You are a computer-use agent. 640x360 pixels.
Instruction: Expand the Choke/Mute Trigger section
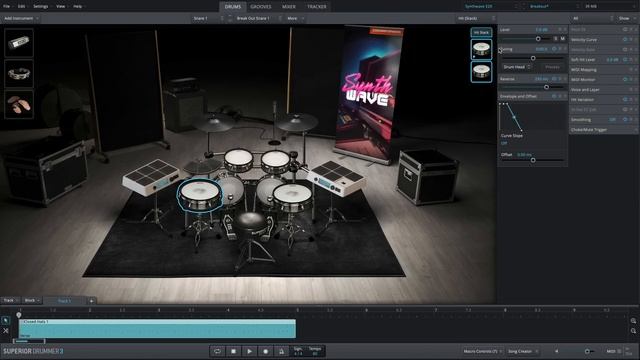point(603,130)
